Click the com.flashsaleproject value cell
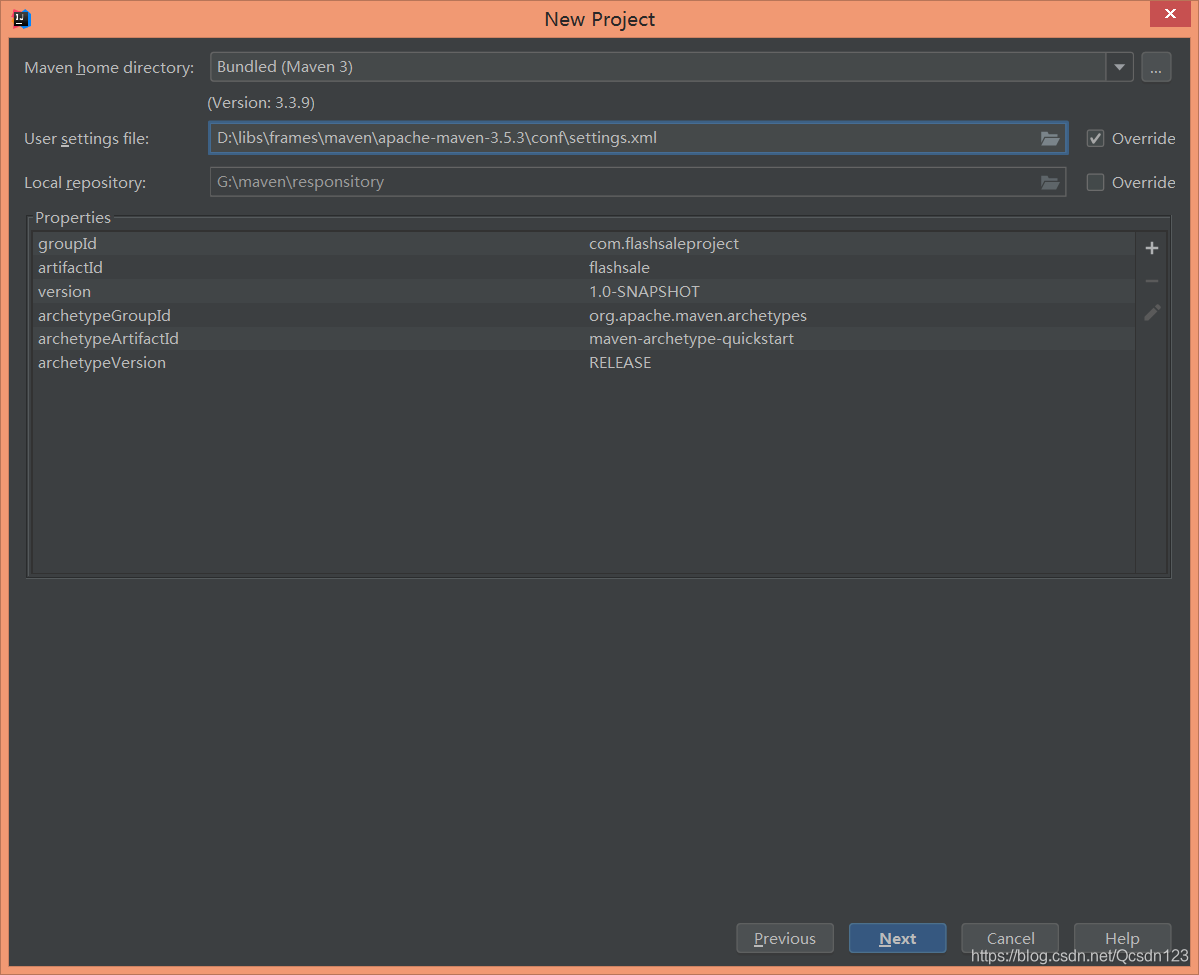The width and height of the screenshot is (1199, 975). coord(664,244)
